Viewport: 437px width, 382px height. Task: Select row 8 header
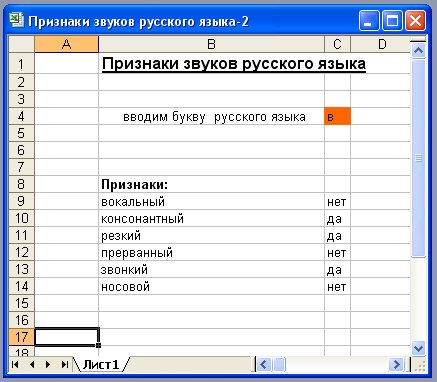click(x=21, y=184)
